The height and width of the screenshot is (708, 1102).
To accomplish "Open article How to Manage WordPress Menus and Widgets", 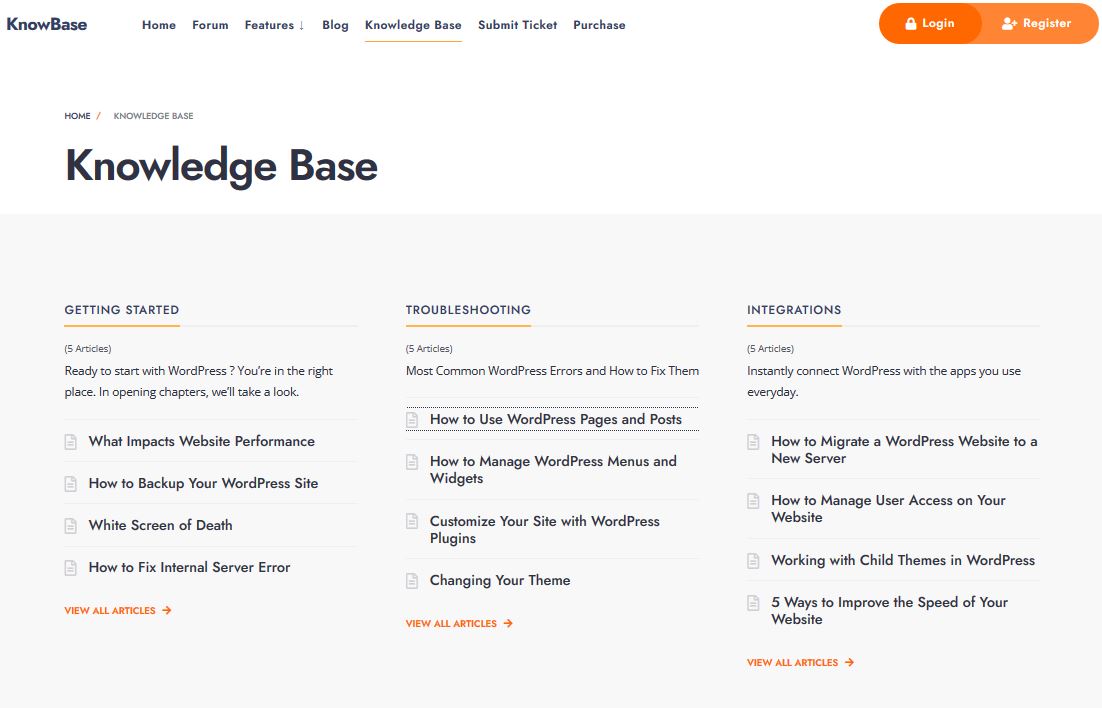I will [553, 470].
